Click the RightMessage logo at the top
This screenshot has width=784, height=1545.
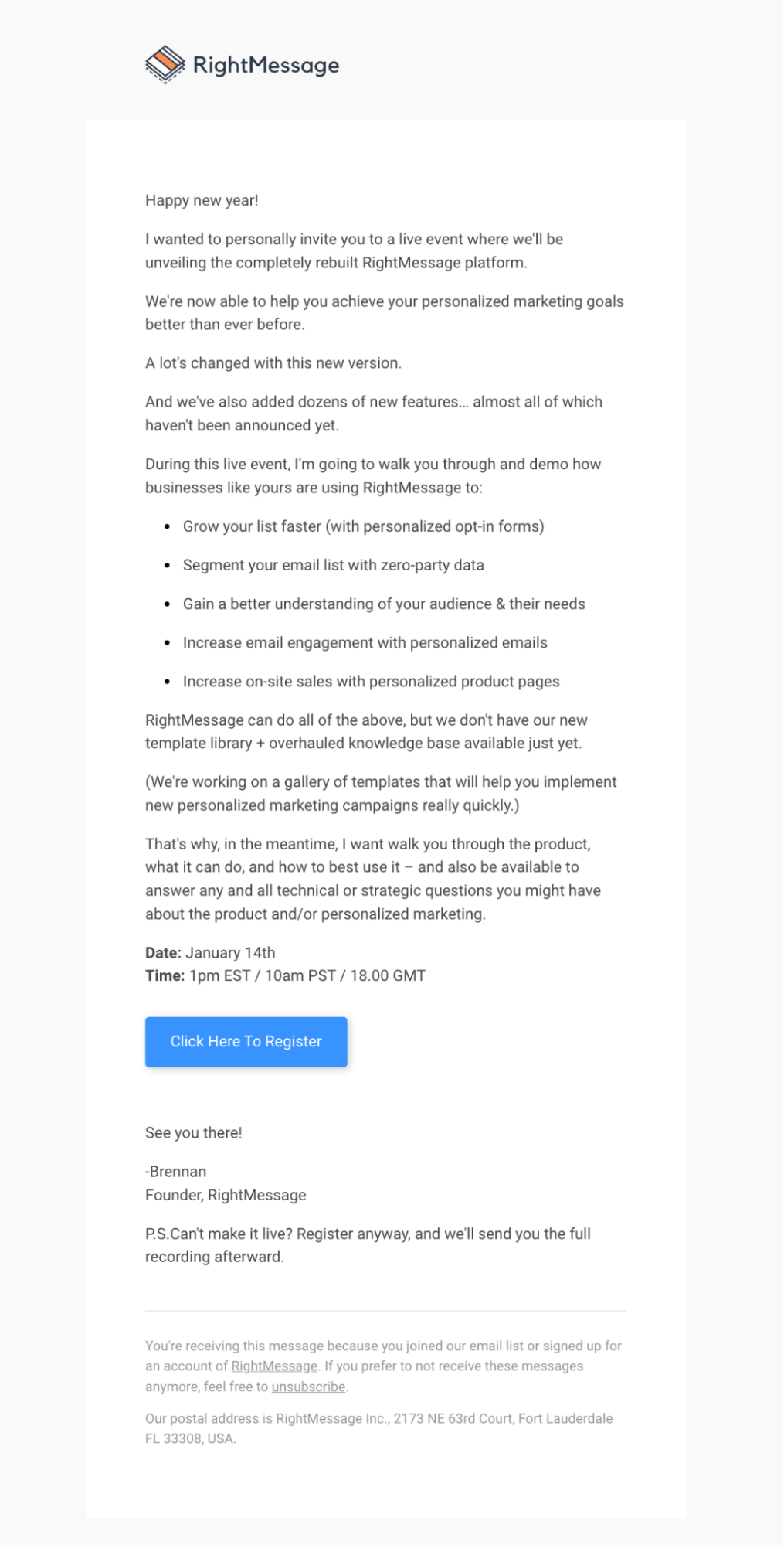(241, 65)
